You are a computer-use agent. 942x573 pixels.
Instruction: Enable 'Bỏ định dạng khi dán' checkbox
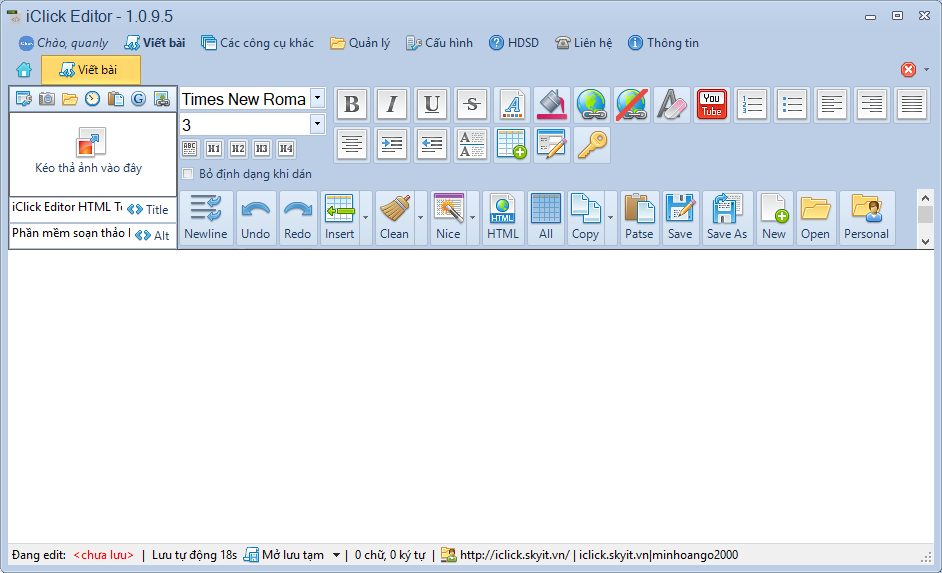[x=188, y=174]
